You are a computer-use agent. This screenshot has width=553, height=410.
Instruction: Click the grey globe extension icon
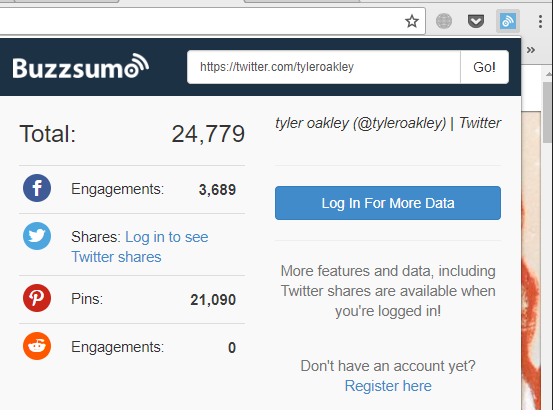(x=444, y=21)
